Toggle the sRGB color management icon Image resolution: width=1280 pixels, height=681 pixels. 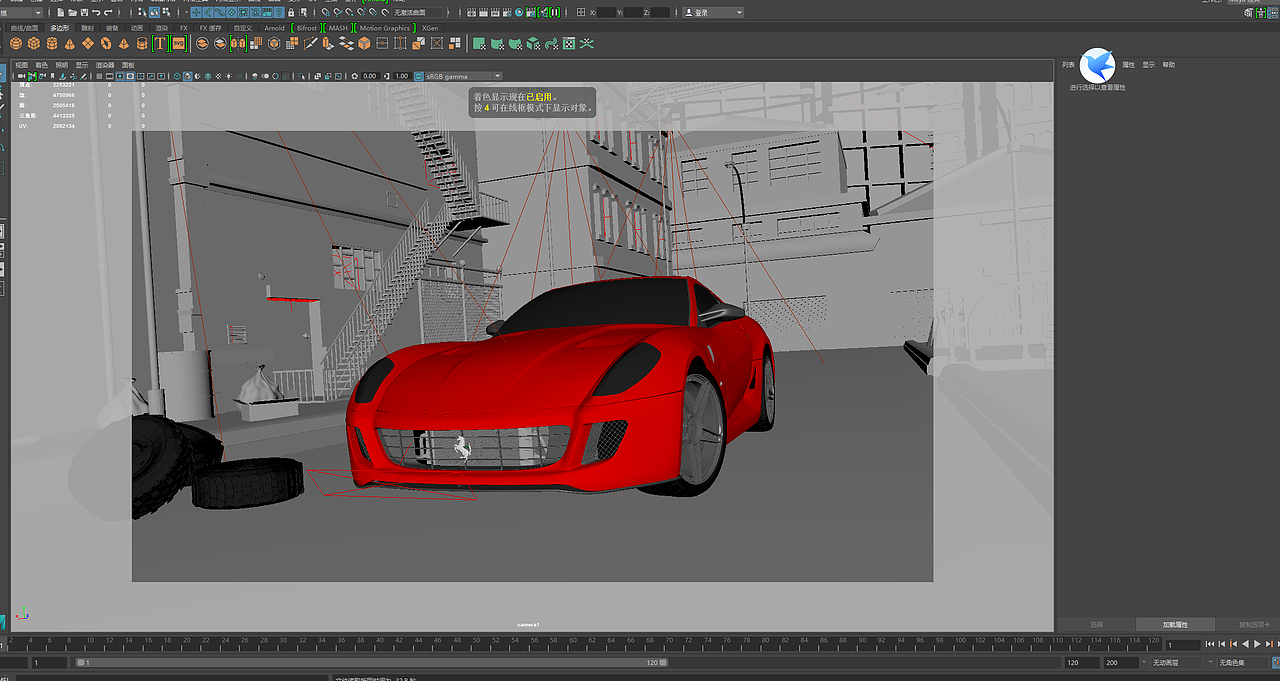[x=418, y=76]
